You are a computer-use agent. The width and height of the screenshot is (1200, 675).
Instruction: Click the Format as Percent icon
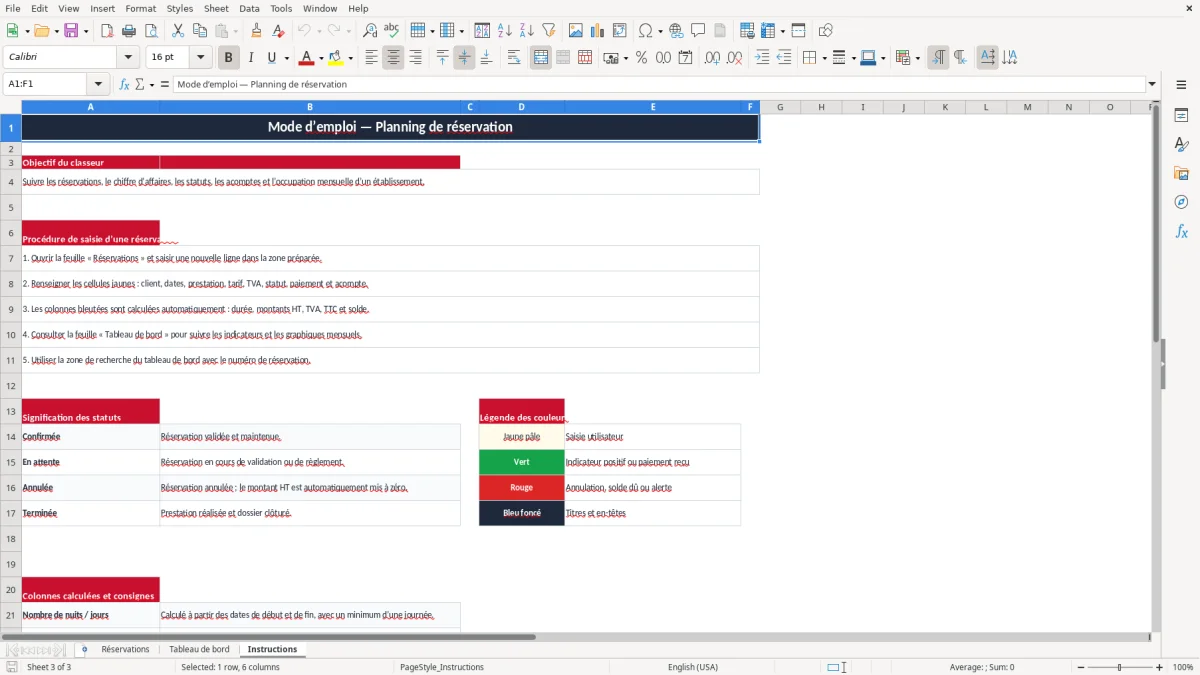click(641, 58)
